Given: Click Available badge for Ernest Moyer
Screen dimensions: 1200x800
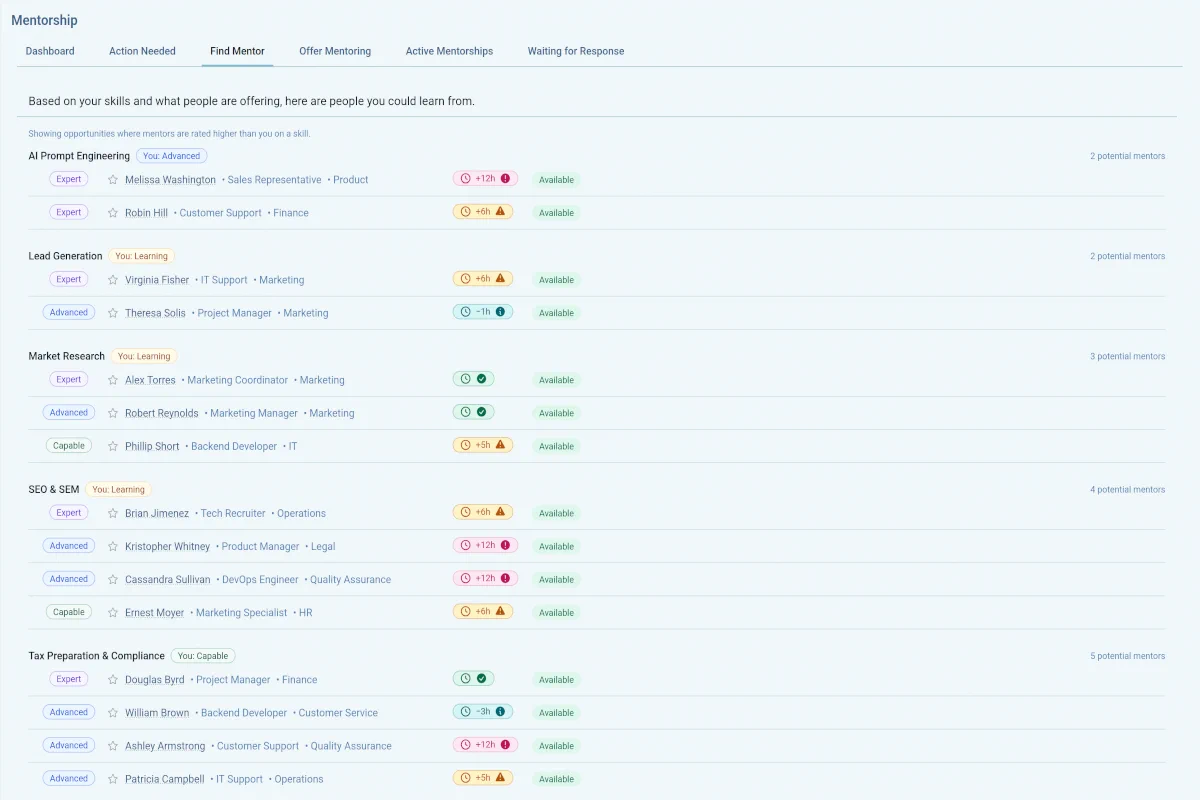Looking at the screenshot, I should pyautogui.click(x=556, y=613).
